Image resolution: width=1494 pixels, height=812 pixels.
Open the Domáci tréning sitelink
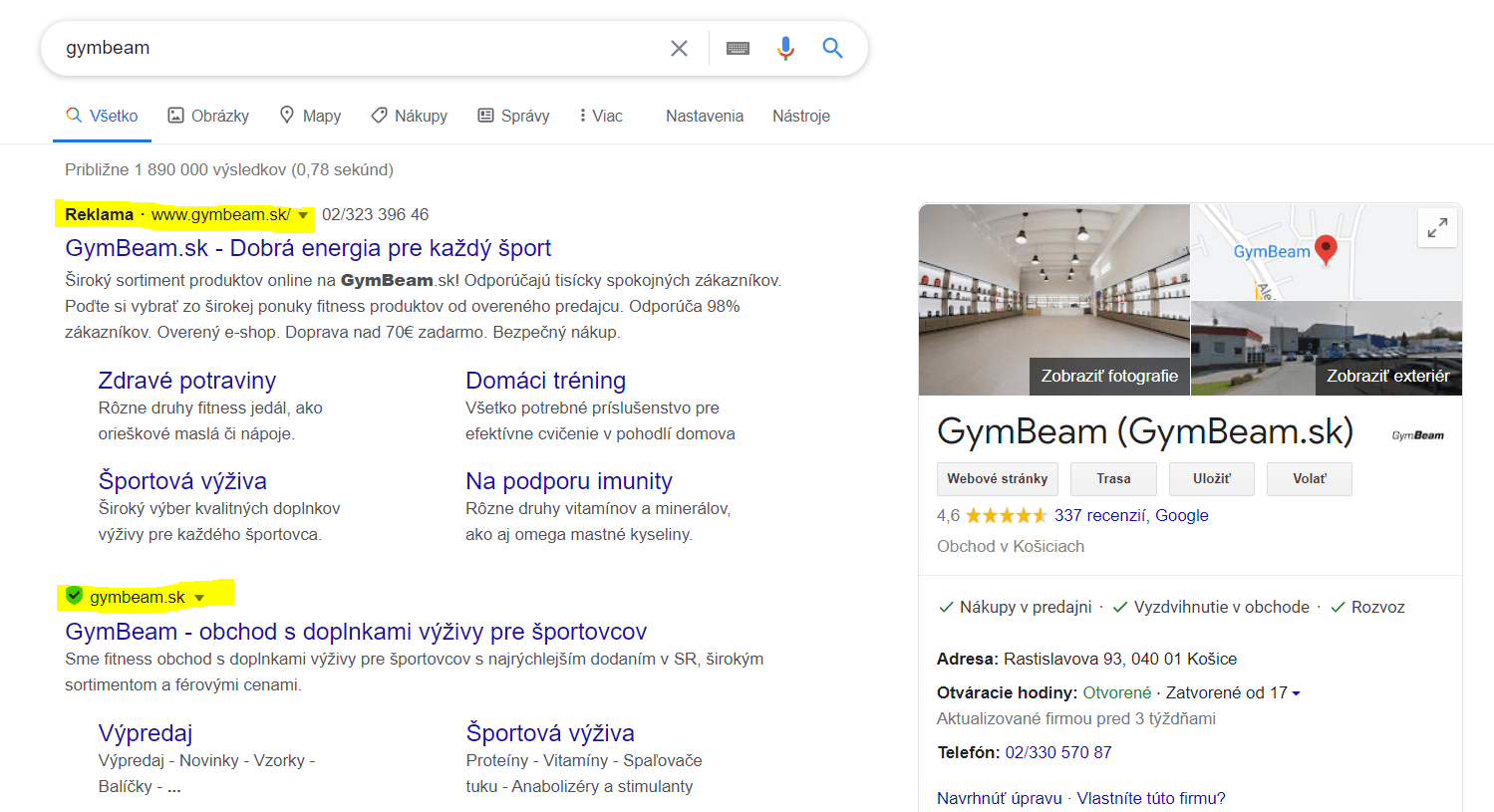[545, 381]
